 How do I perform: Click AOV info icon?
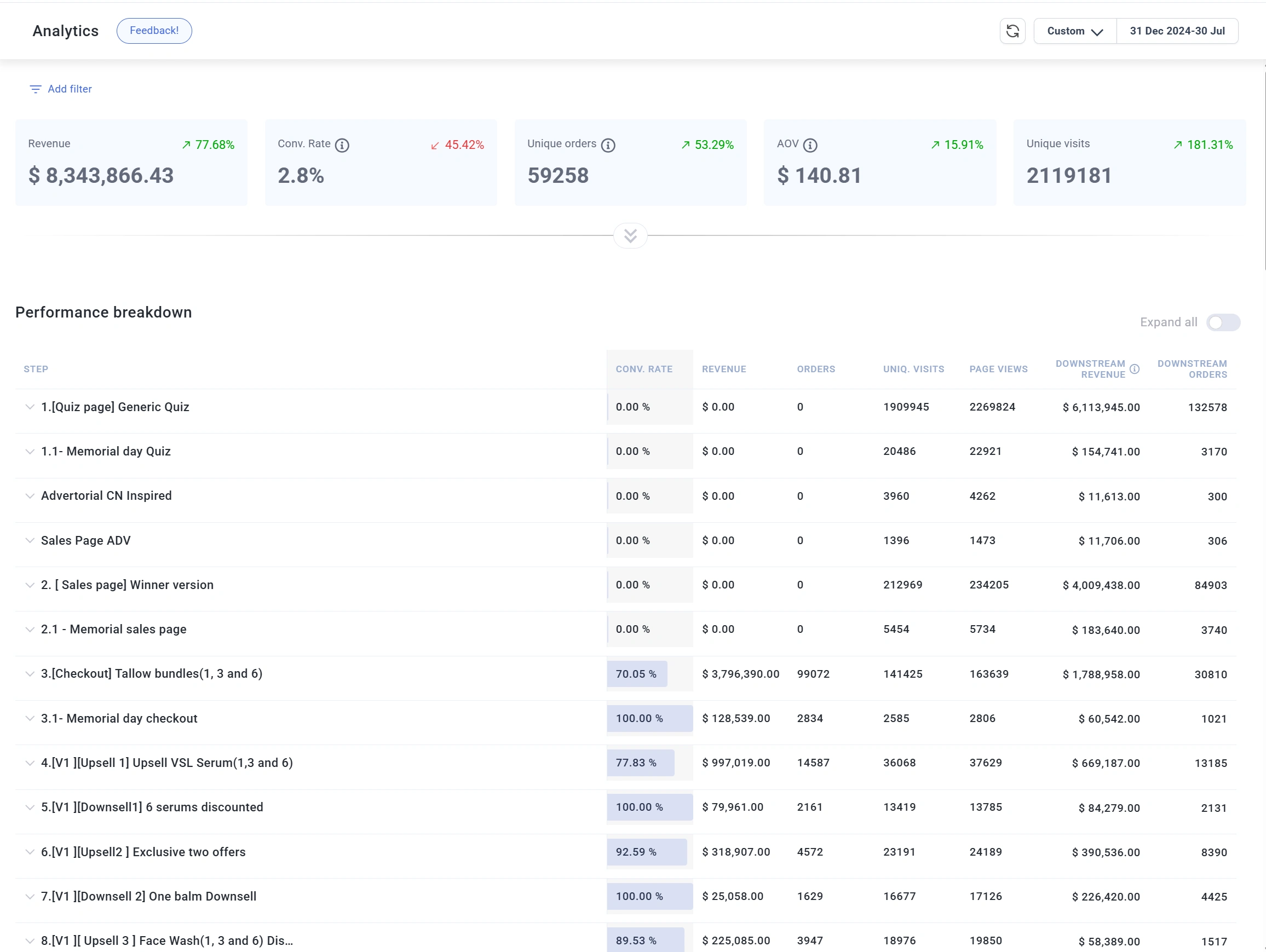(810, 145)
